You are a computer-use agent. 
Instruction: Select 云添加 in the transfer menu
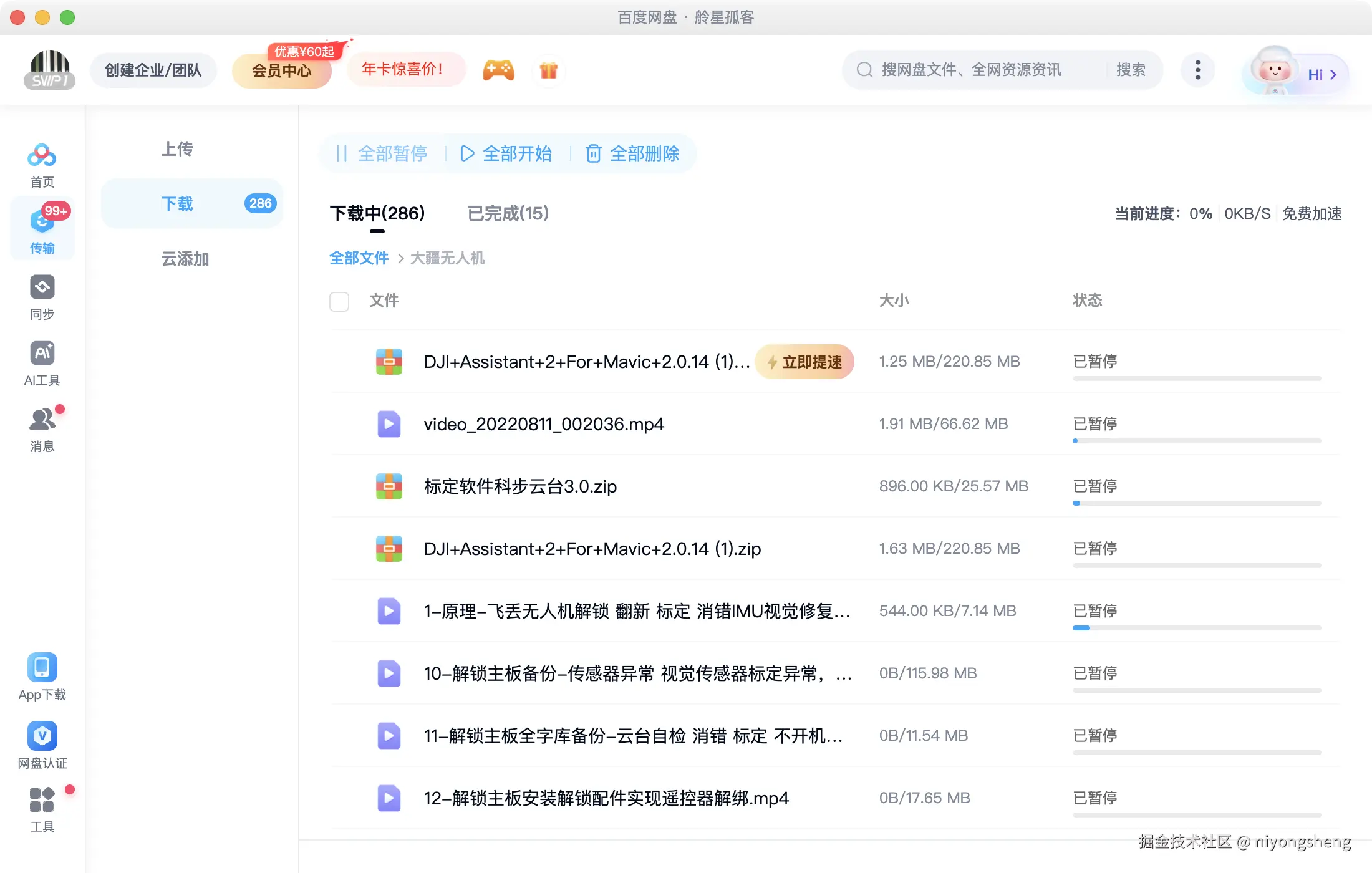pos(185,259)
